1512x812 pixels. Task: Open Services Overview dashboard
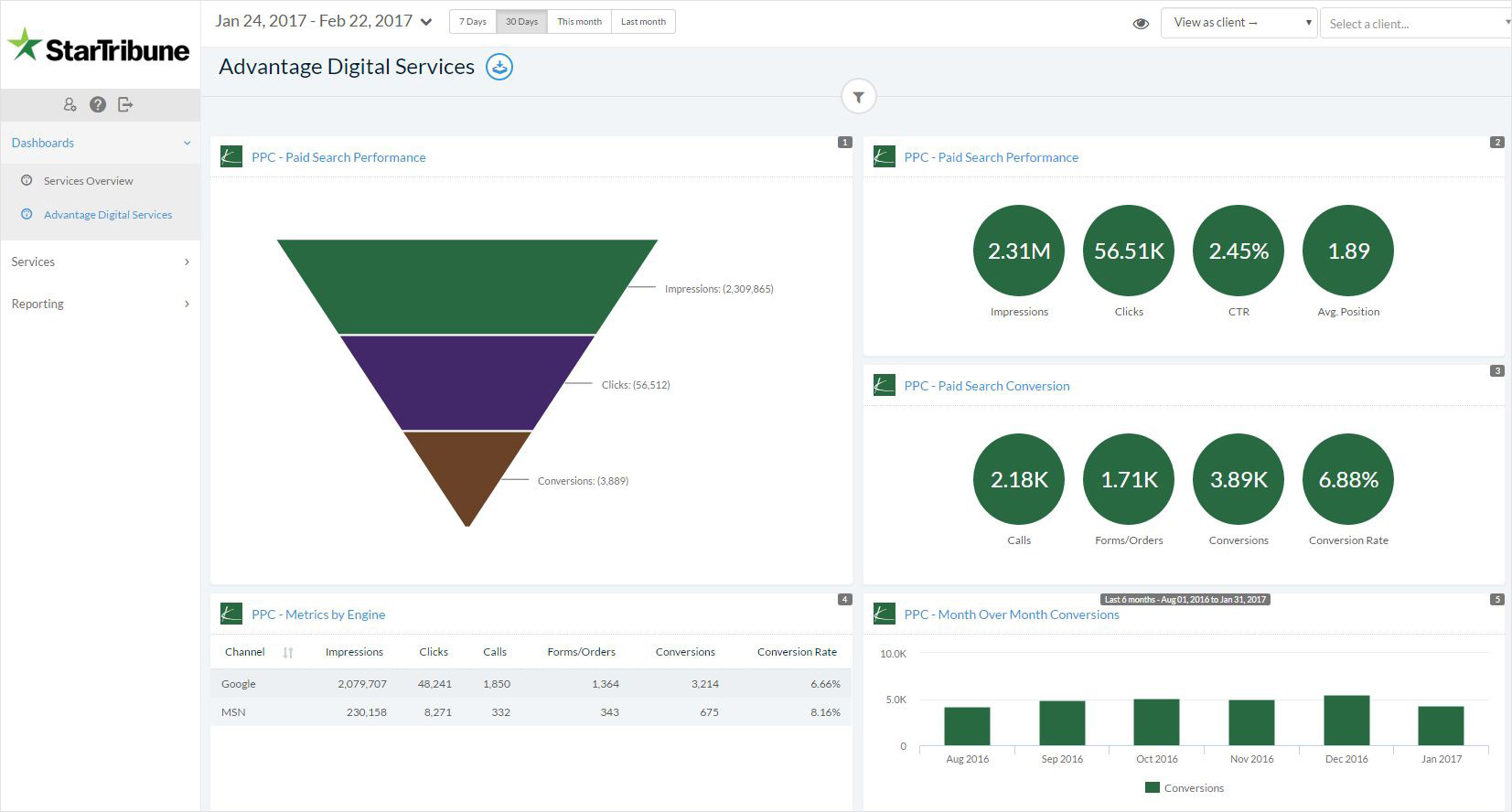pyautogui.click(x=88, y=181)
